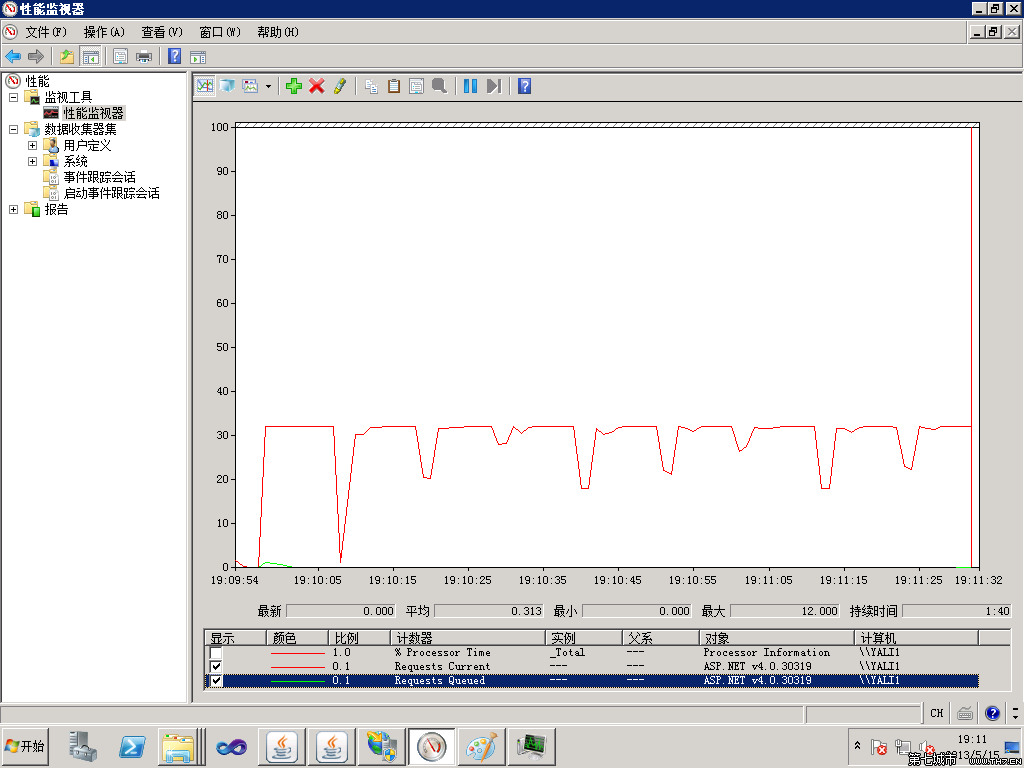Image resolution: width=1024 pixels, height=768 pixels.
Task: Open the 操作(A) menu
Action: click(104, 32)
